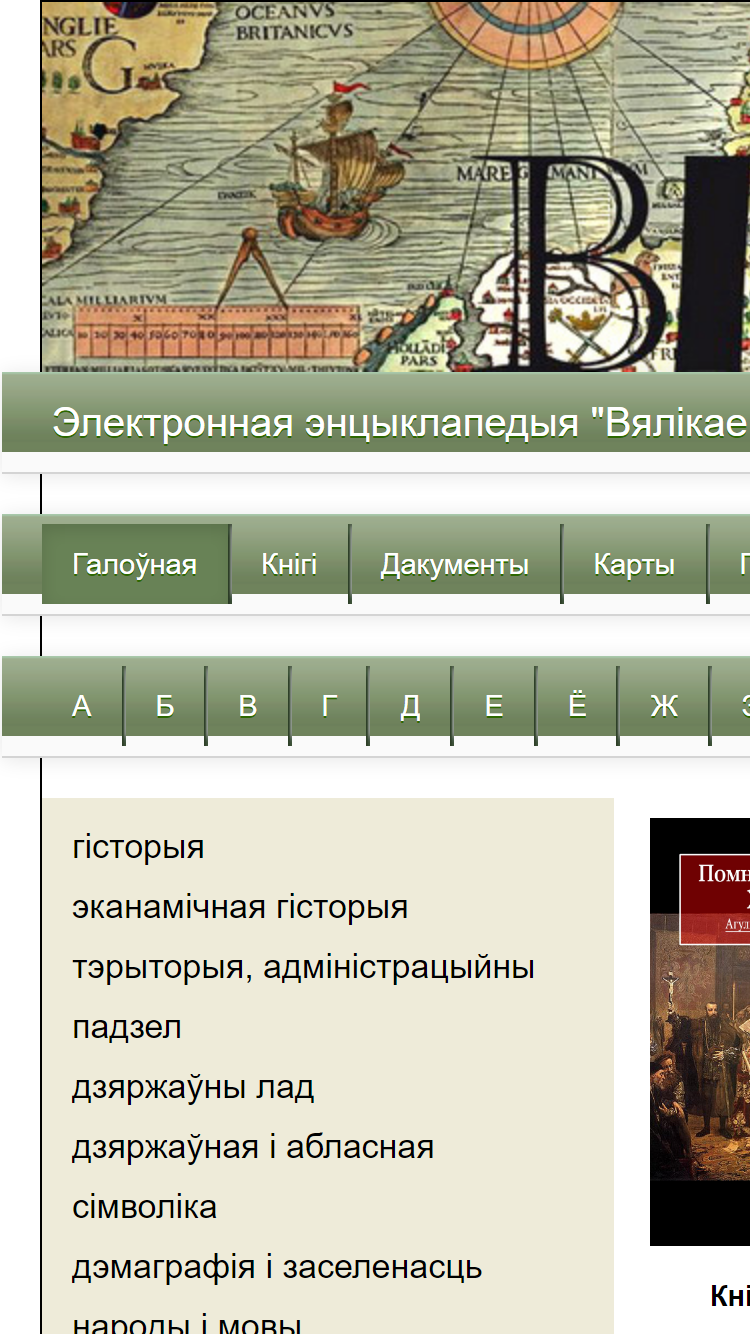
Task: Open the Галоўная menu tab
Action: [135, 564]
